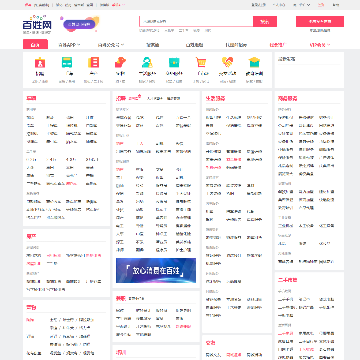Focus the search input field
The width and height of the screenshot is (360, 360).
click(x=196, y=21)
